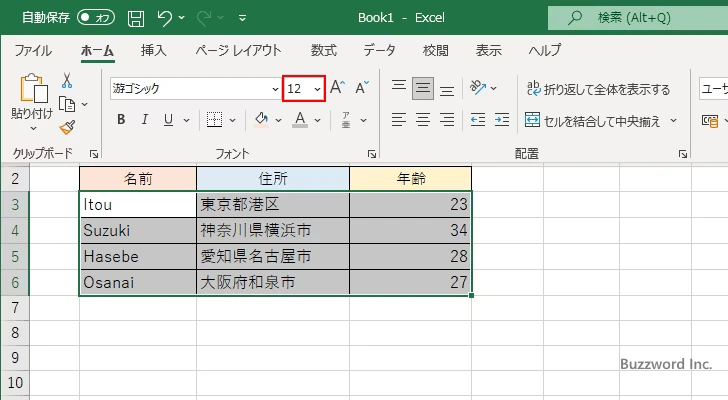Screen dimensions: 728x400
Task: Toggle Italic formatting
Action: pyautogui.click(x=145, y=120)
